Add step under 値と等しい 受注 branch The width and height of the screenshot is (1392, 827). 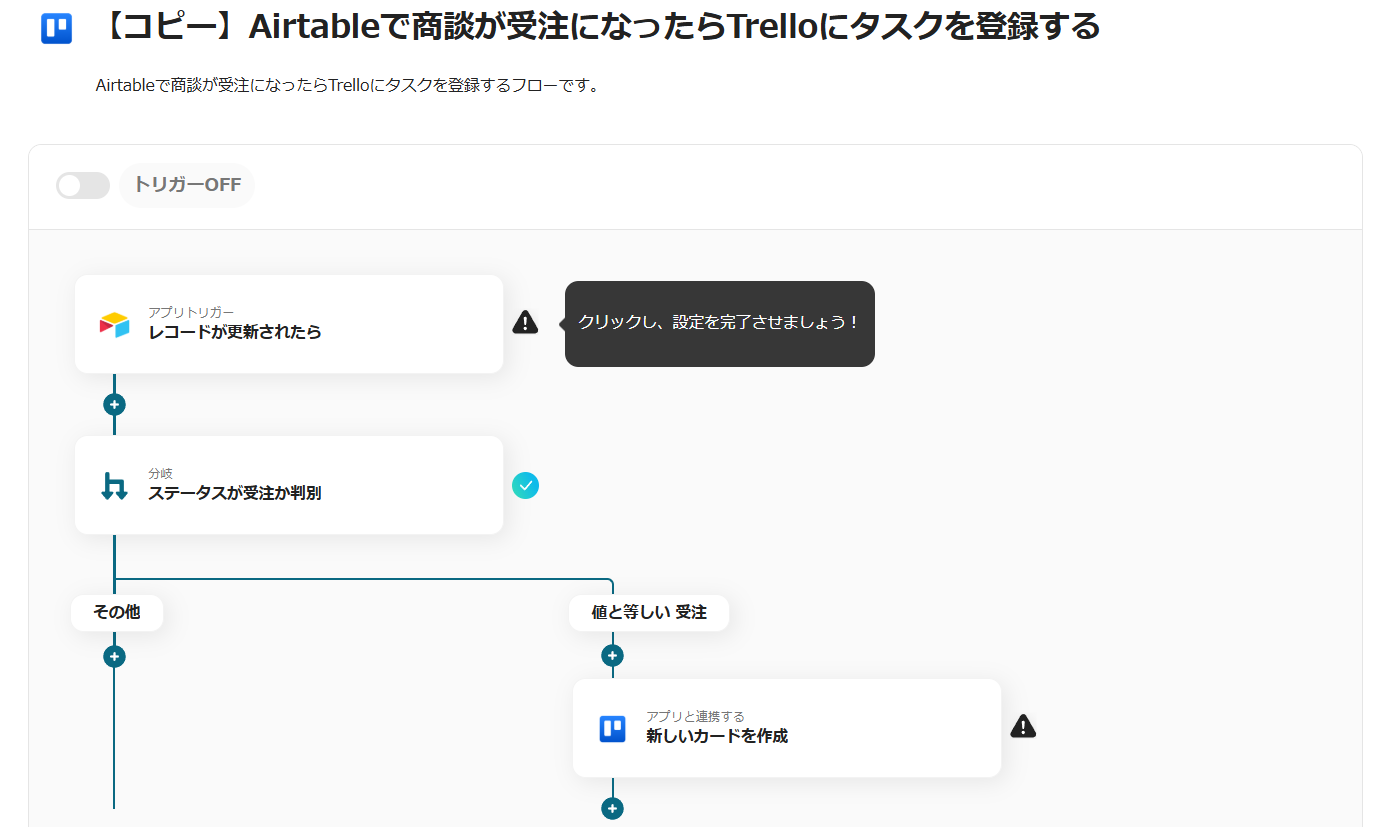tap(612, 655)
